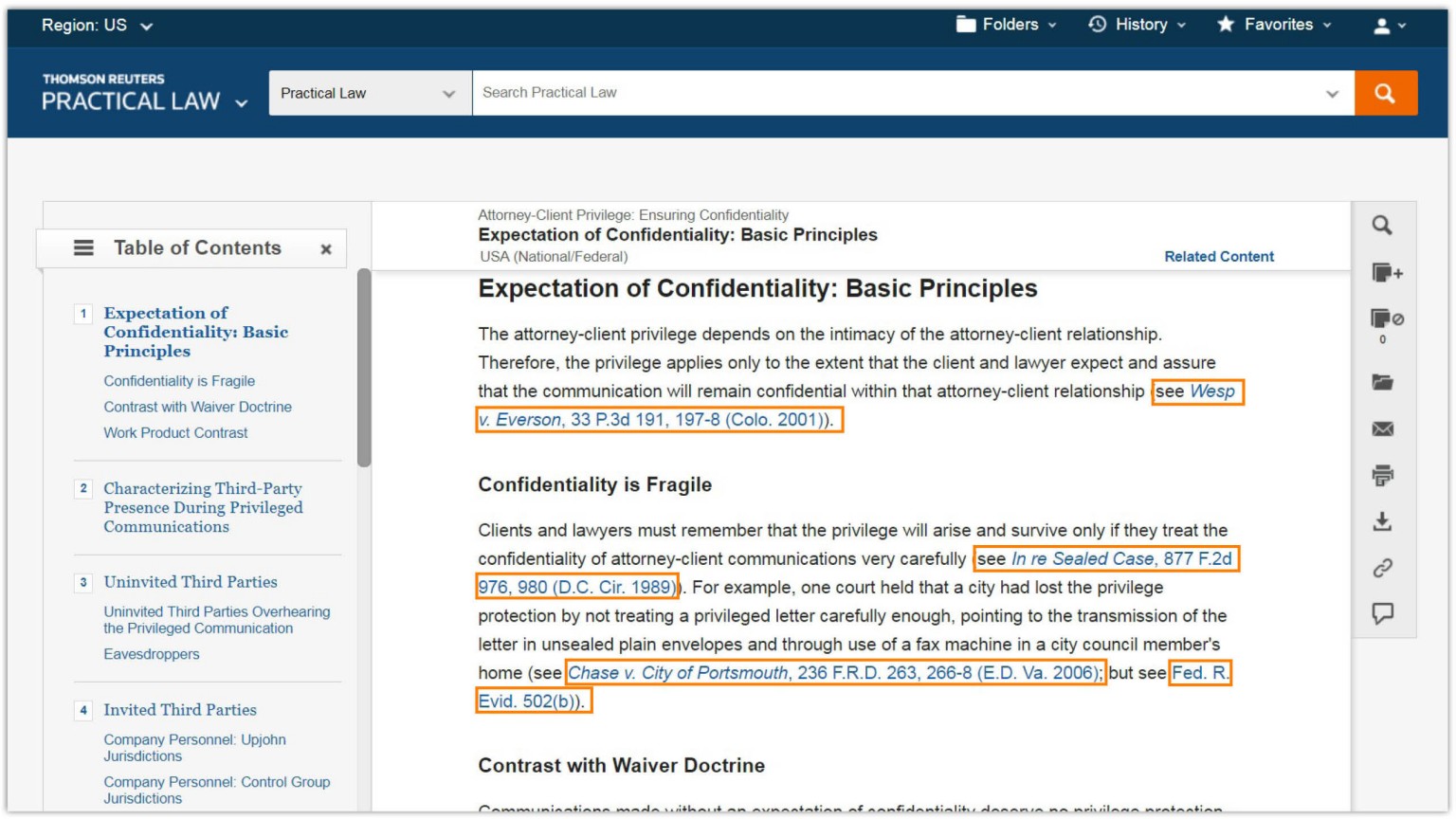Click the download document icon
Screen dimensions: 1456x819
pos(1382,521)
